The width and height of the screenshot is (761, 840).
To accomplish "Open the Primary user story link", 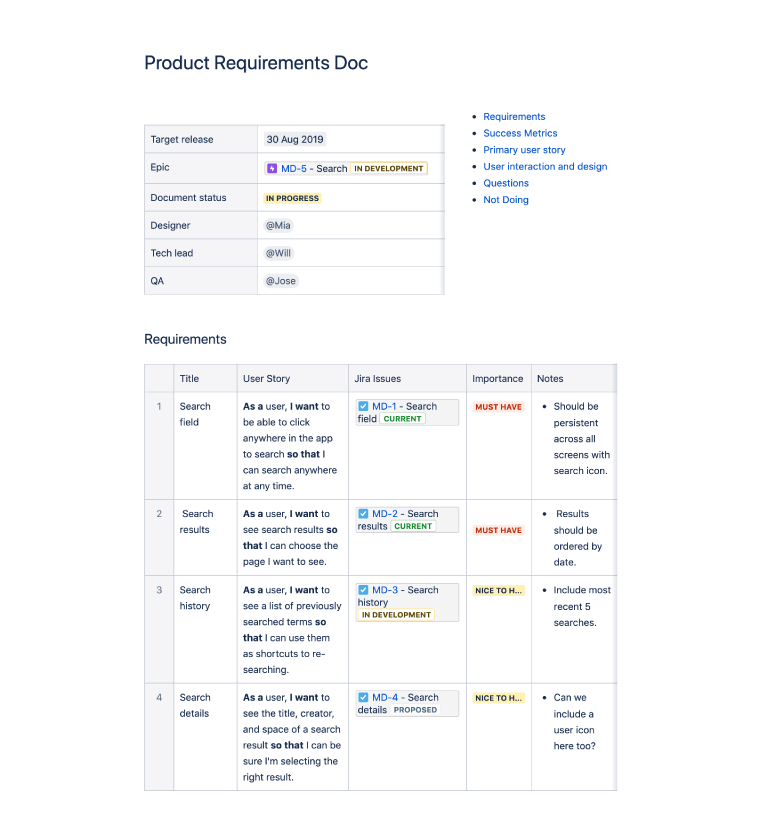I will [x=524, y=150].
